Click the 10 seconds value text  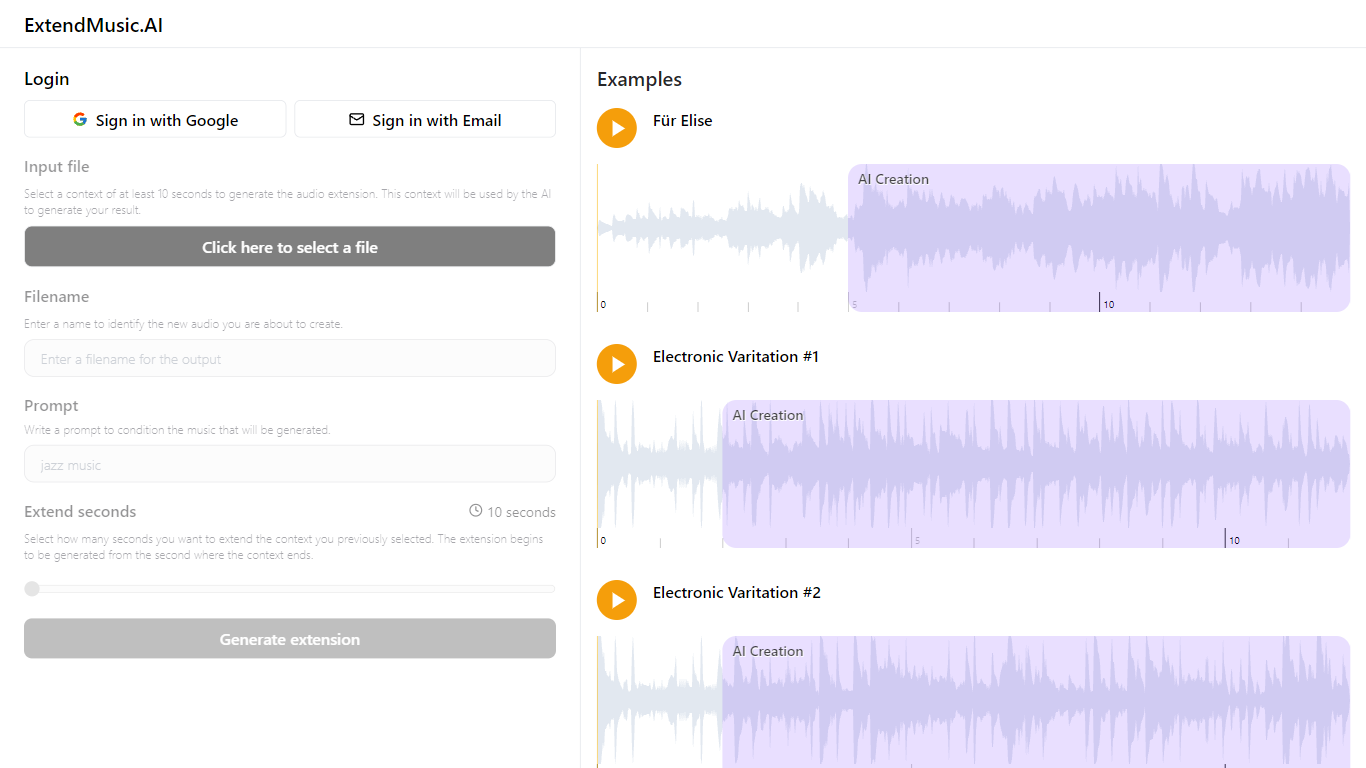521,512
